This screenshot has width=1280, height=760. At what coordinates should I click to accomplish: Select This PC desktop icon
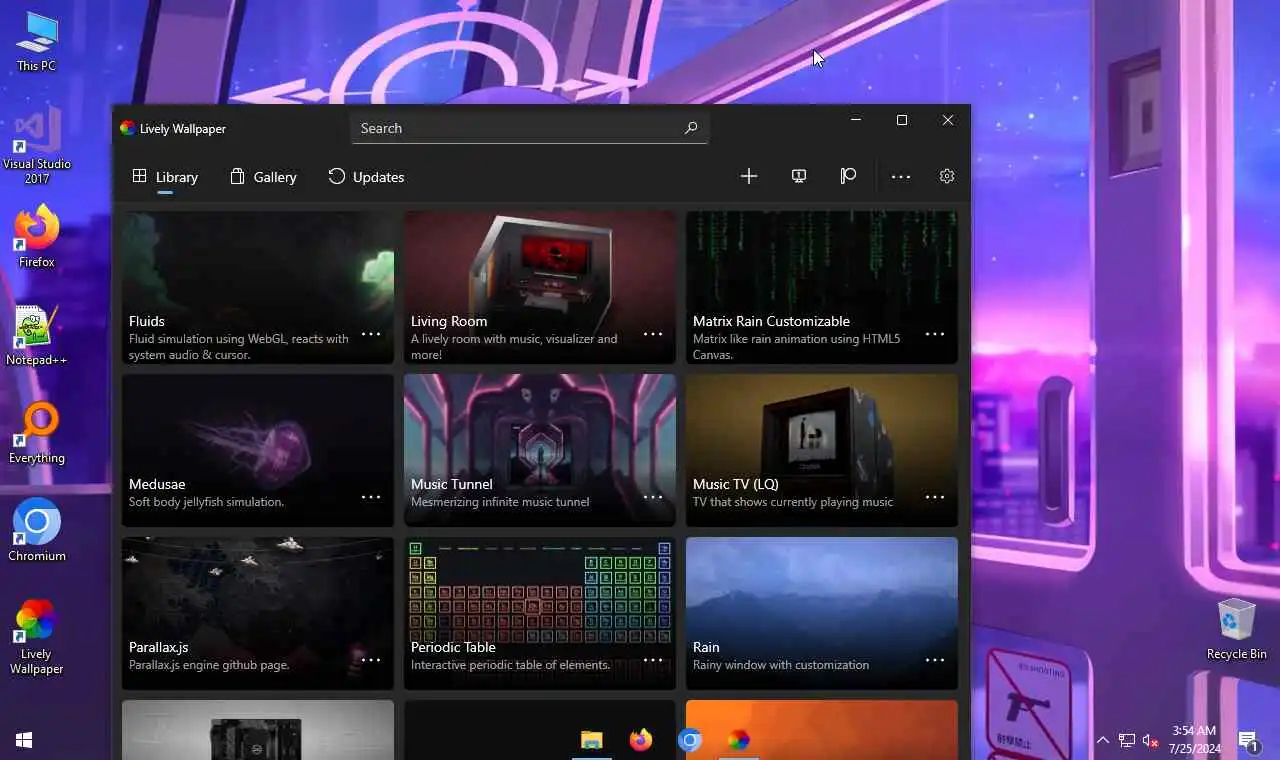coord(36,42)
